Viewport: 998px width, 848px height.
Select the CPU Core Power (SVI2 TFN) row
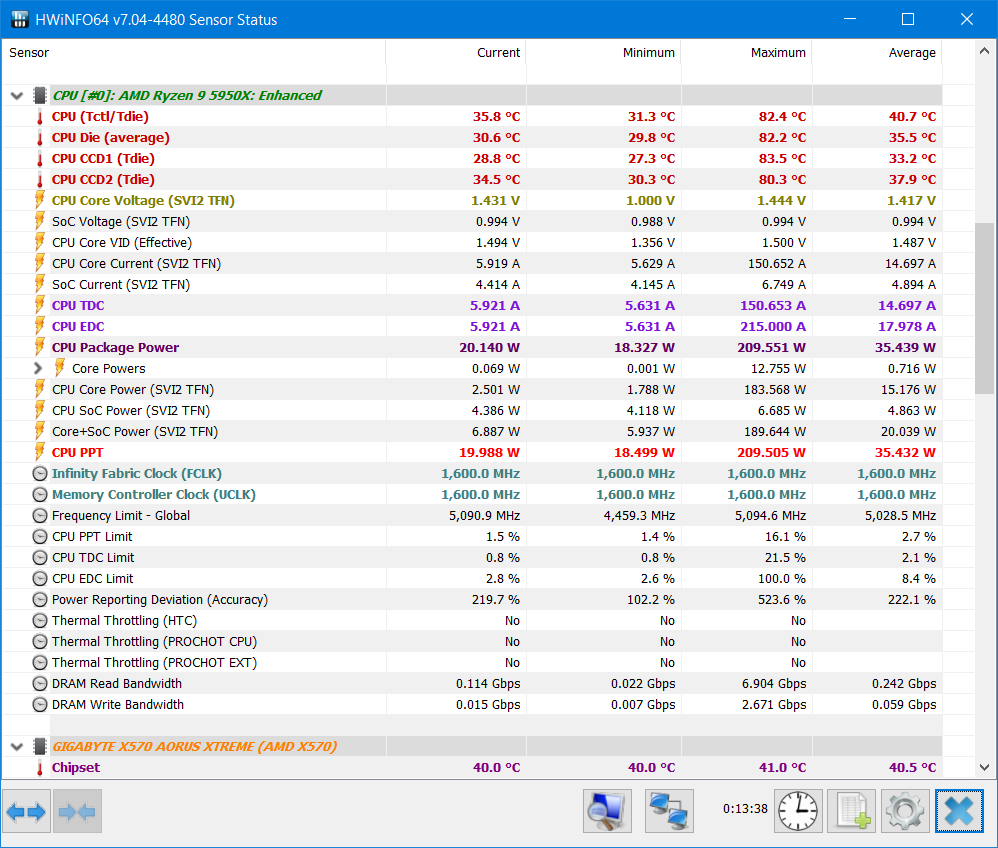472,390
